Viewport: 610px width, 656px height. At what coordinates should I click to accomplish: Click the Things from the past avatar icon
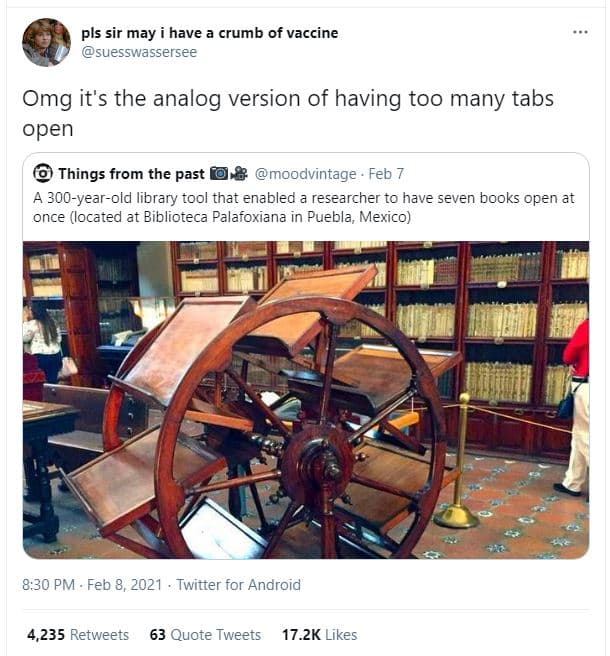pyautogui.click(x=43, y=173)
